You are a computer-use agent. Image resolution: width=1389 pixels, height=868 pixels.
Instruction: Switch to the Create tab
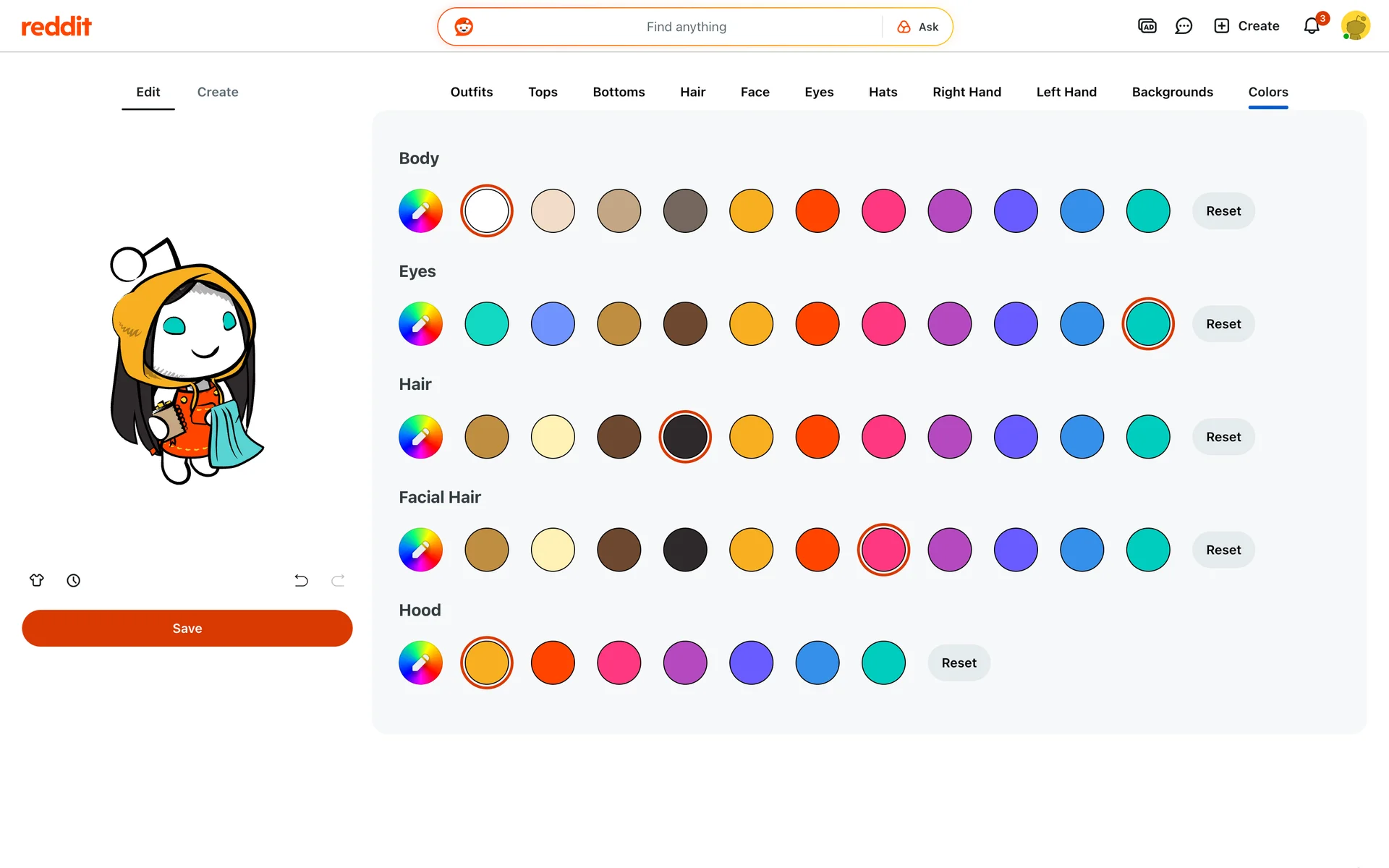218,92
